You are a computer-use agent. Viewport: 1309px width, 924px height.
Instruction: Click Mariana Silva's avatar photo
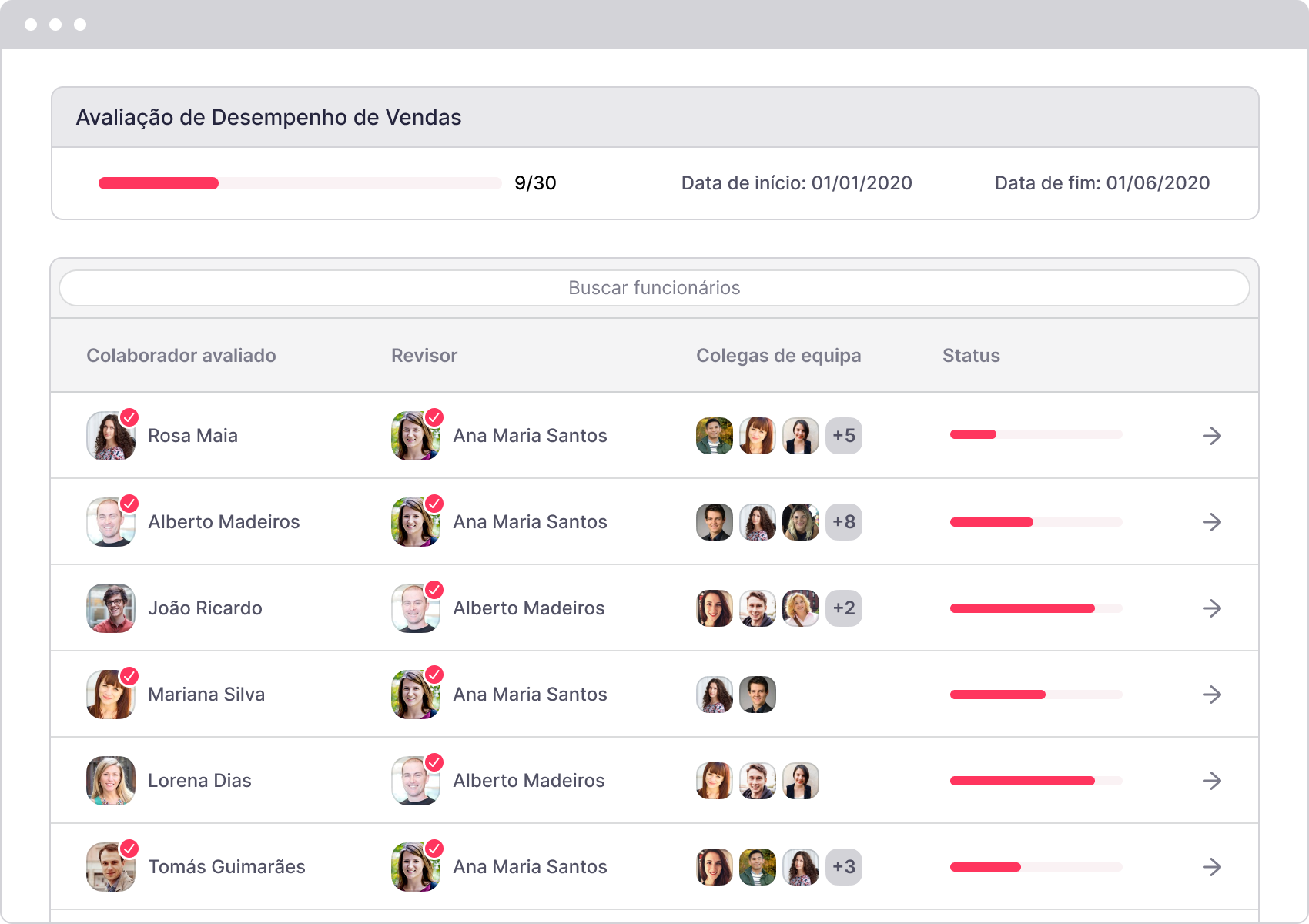pos(111,695)
